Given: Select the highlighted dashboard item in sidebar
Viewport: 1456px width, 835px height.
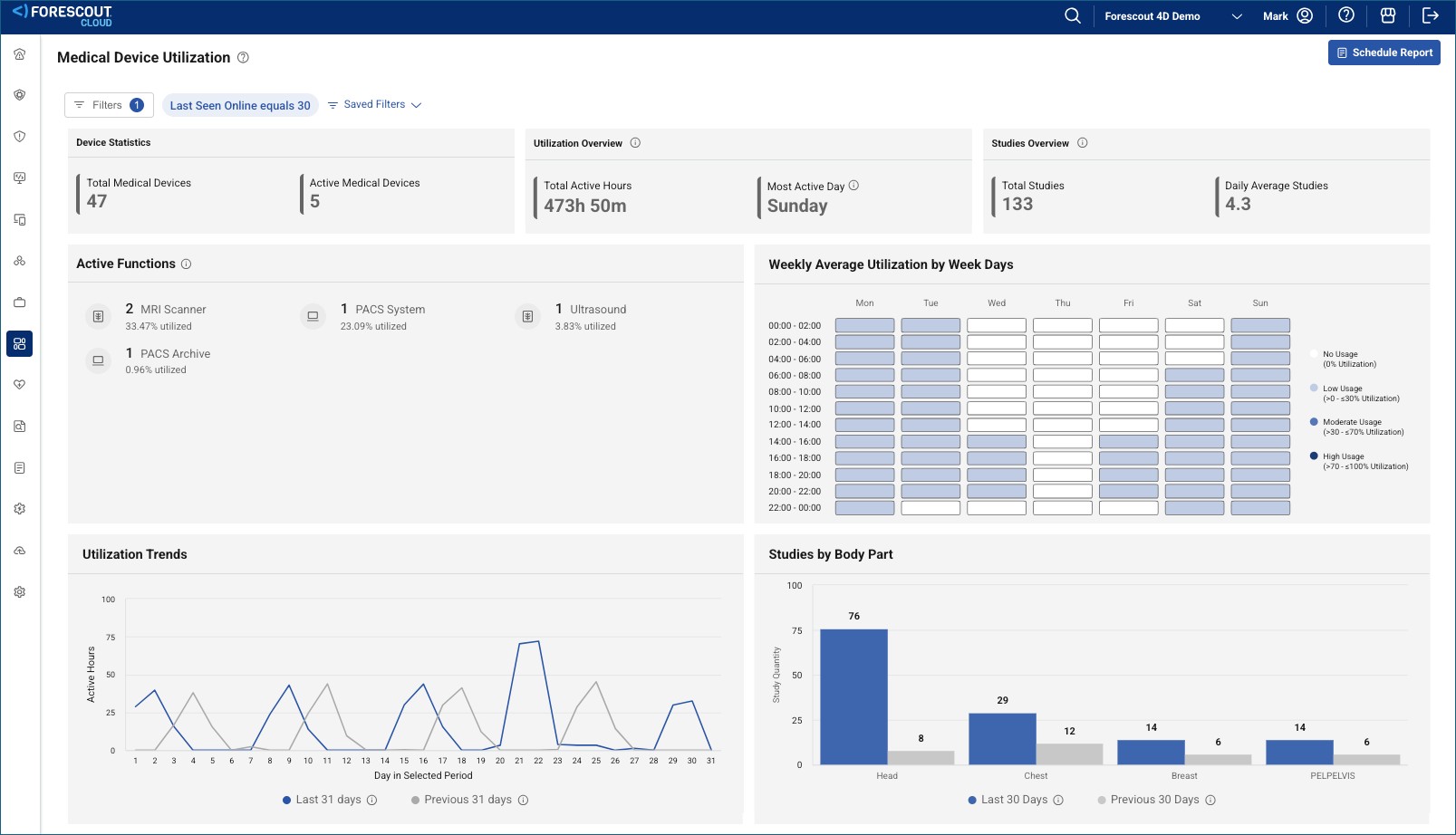Looking at the screenshot, I should (20, 344).
